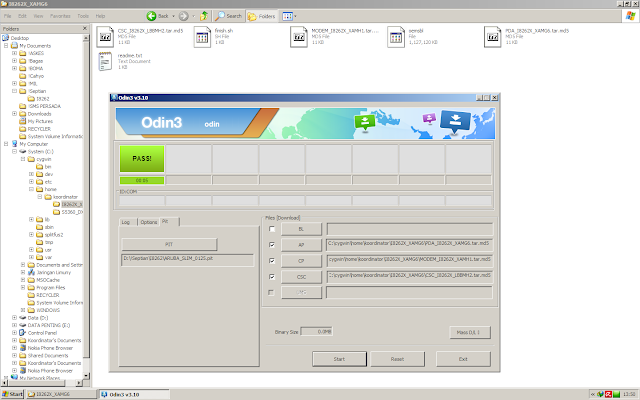The width and height of the screenshot is (640, 400).
Task: Collapse the !Septian folder node
Action: point(14,91)
